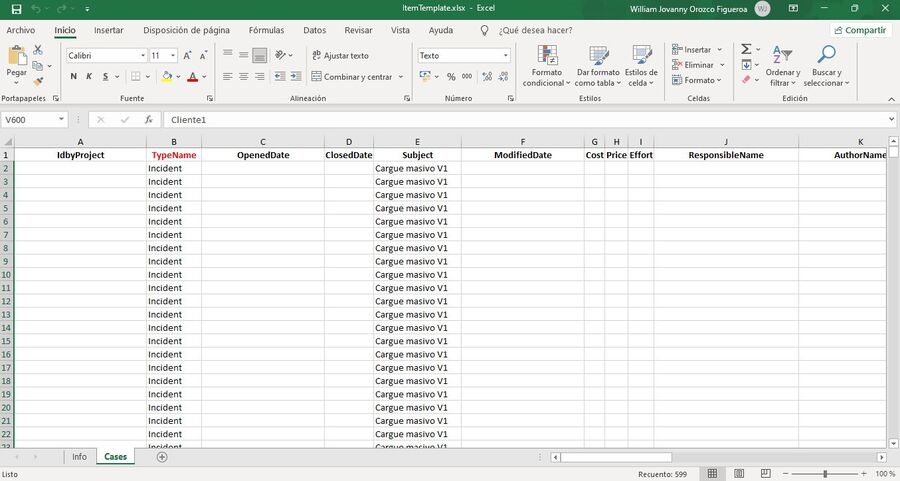Open the Name Box dropdown arrow
900x481 pixels.
pos(61,119)
